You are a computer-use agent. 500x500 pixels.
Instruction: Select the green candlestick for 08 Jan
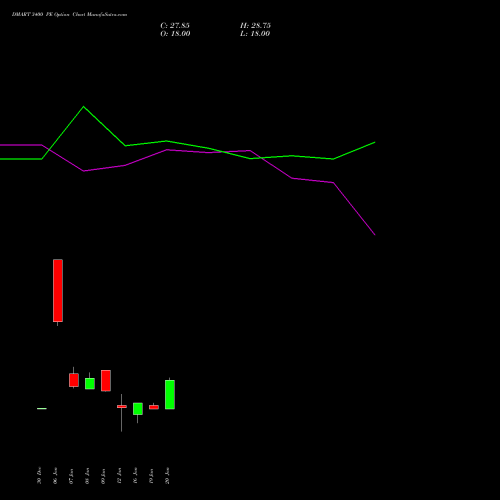90,383
